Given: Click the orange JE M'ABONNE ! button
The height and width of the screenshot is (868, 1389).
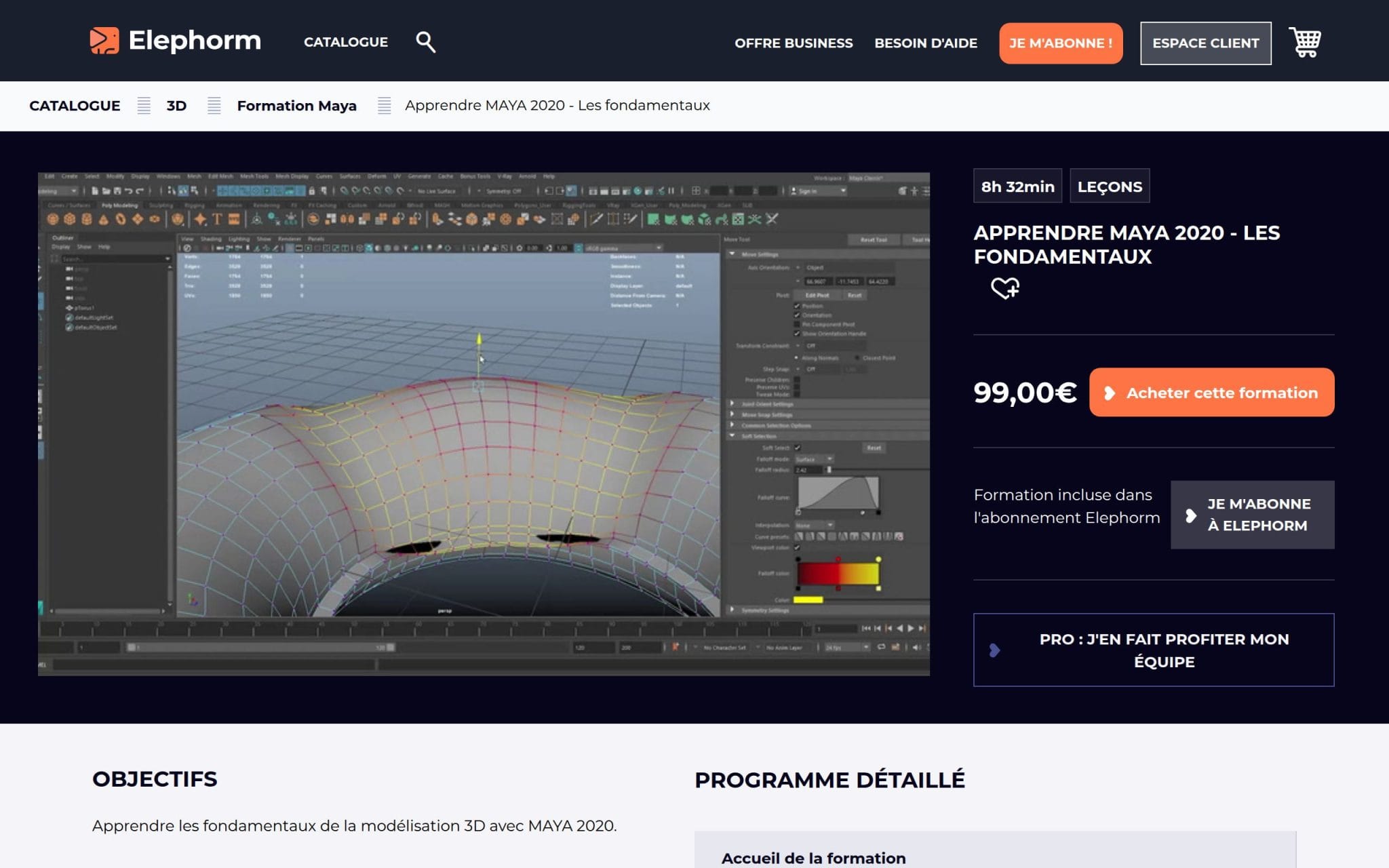Looking at the screenshot, I should point(1061,43).
